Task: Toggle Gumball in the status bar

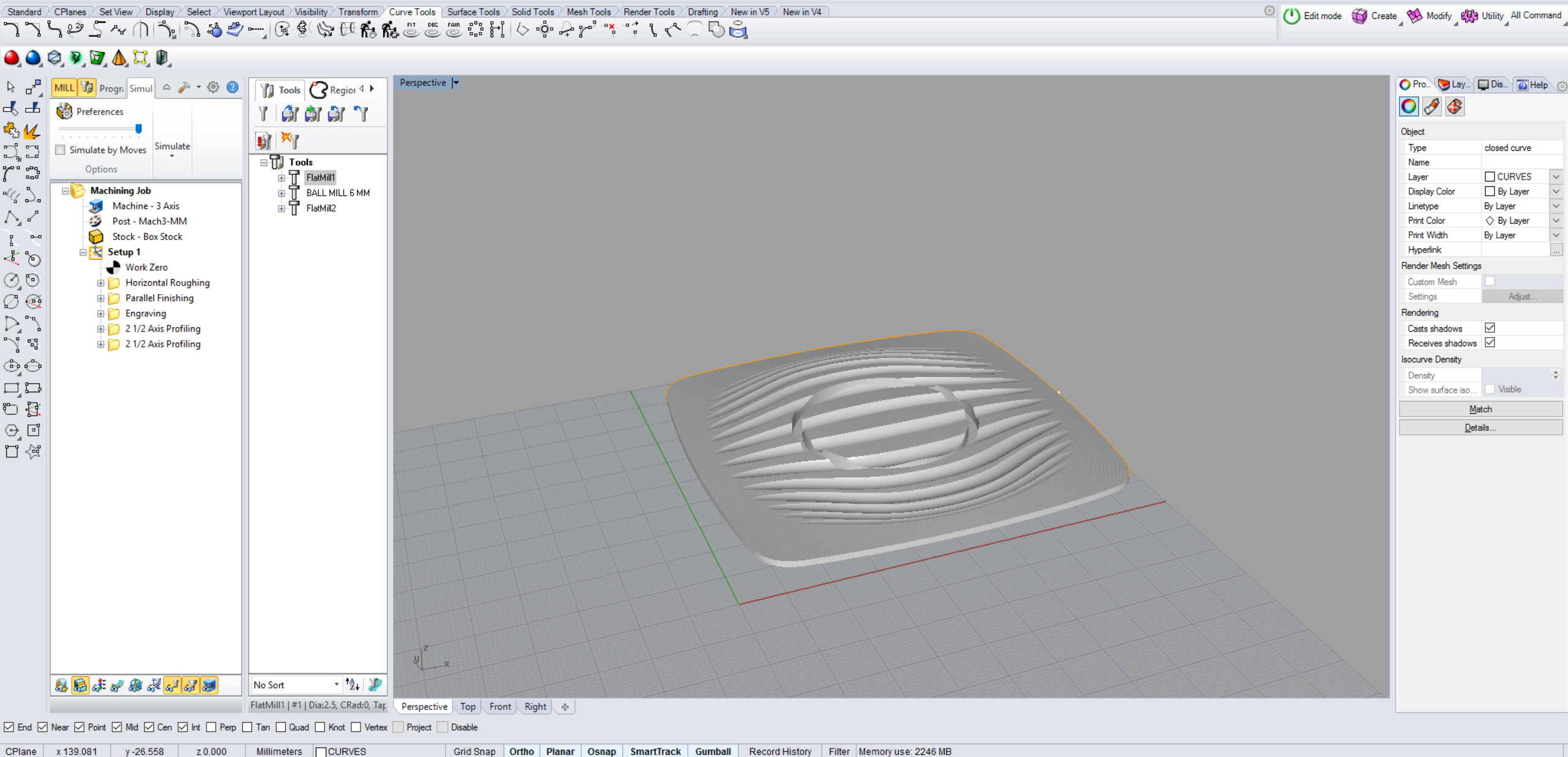Action: (x=713, y=751)
